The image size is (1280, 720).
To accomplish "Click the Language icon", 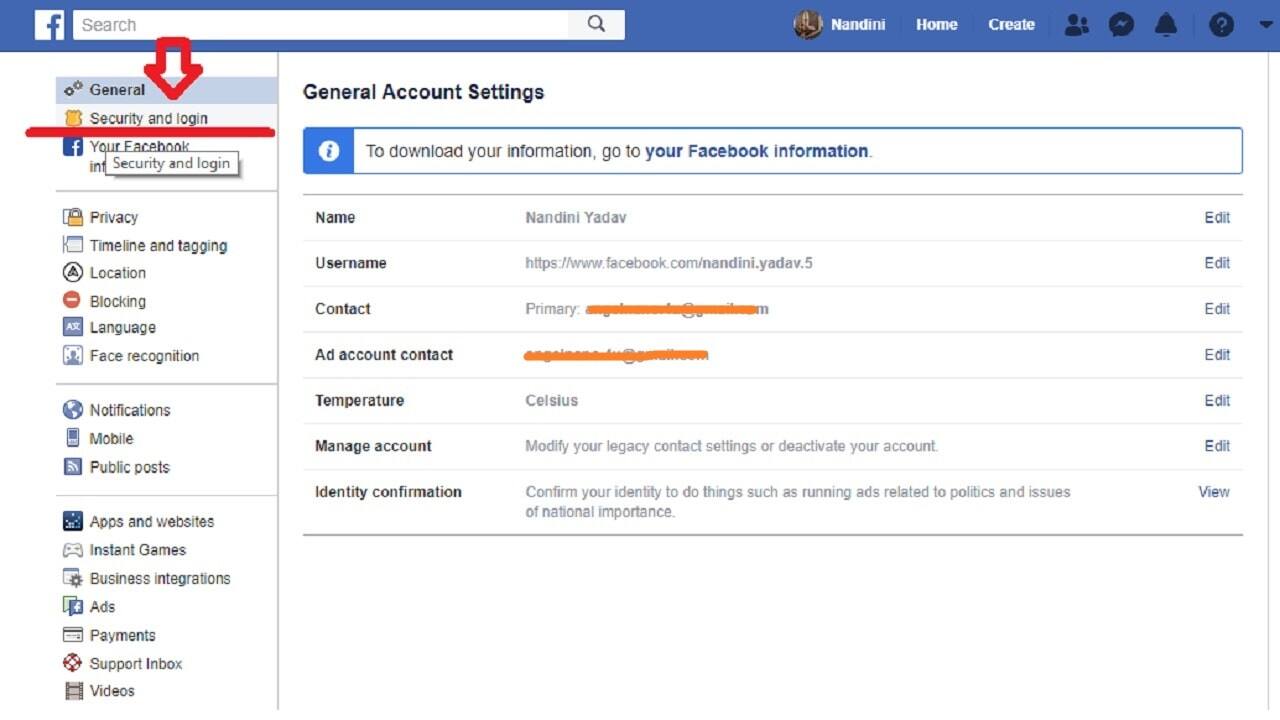I will [x=73, y=327].
